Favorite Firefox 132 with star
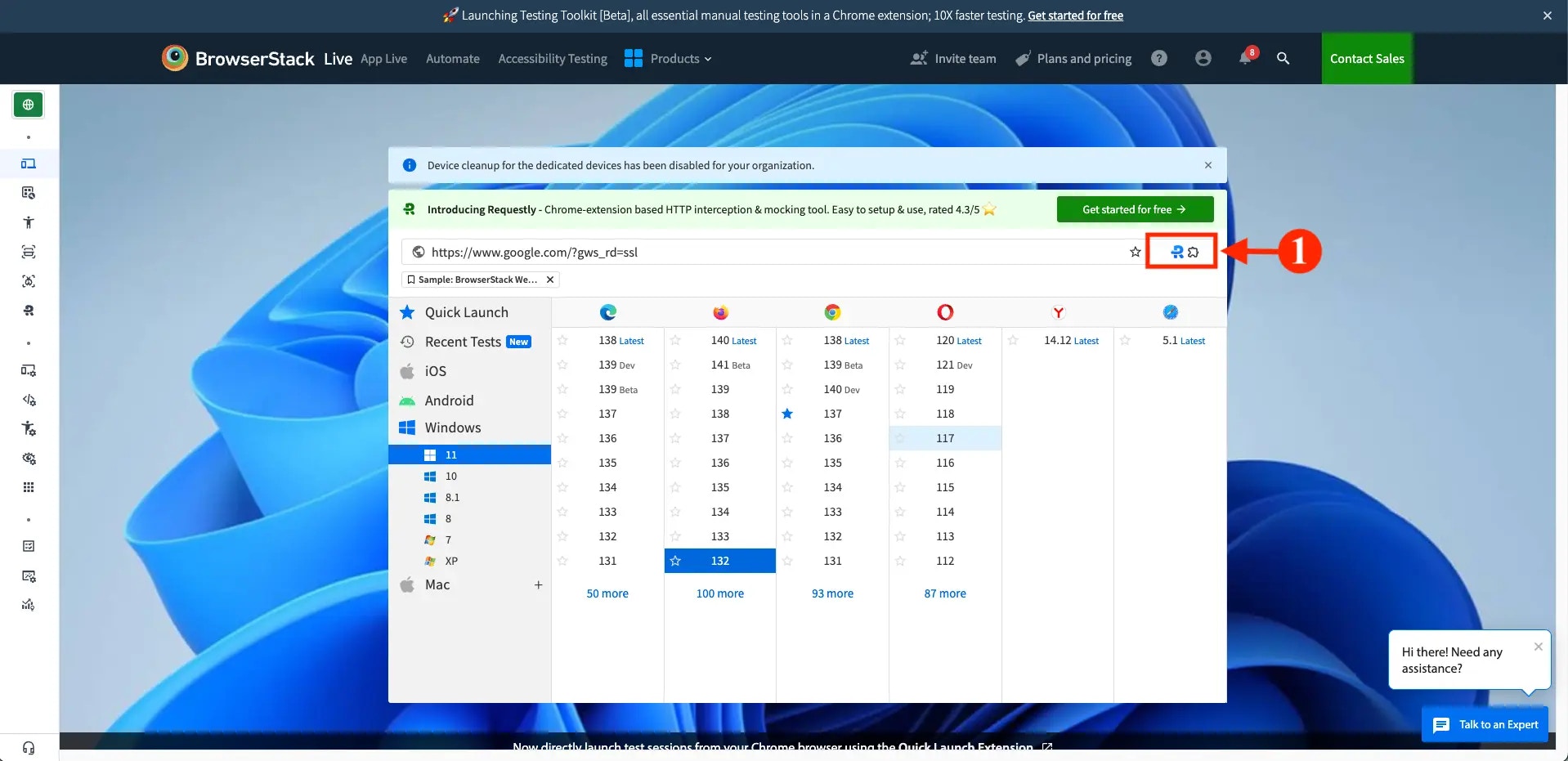 click(675, 561)
